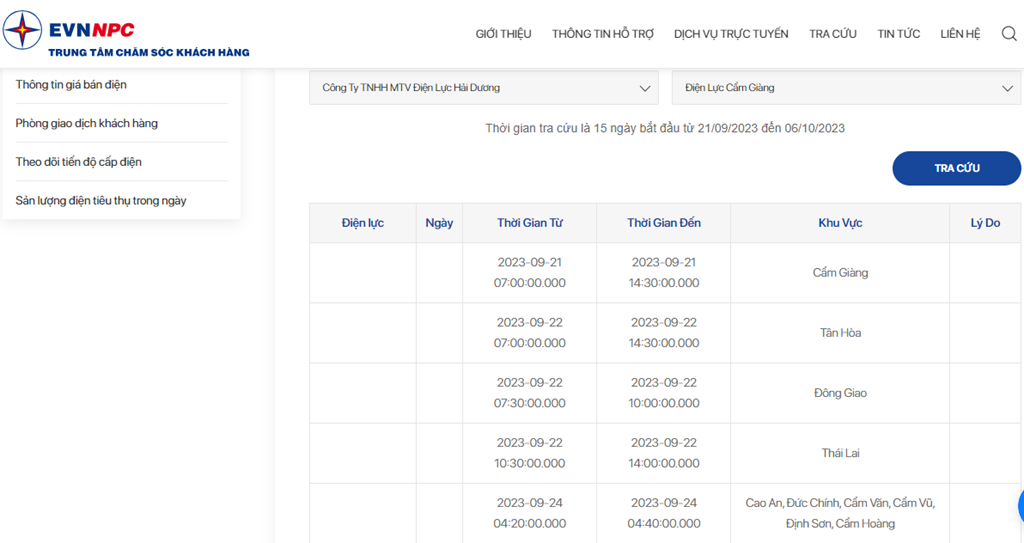Open the THÔNG TIN HỖ TRỢ menu
The width and height of the screenshot is (1024, 543).
(x=602, y=34)
